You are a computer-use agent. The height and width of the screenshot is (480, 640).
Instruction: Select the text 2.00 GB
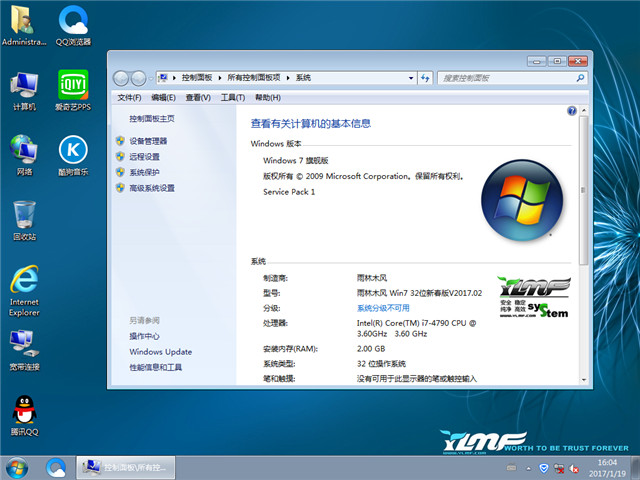pos(371,349)
